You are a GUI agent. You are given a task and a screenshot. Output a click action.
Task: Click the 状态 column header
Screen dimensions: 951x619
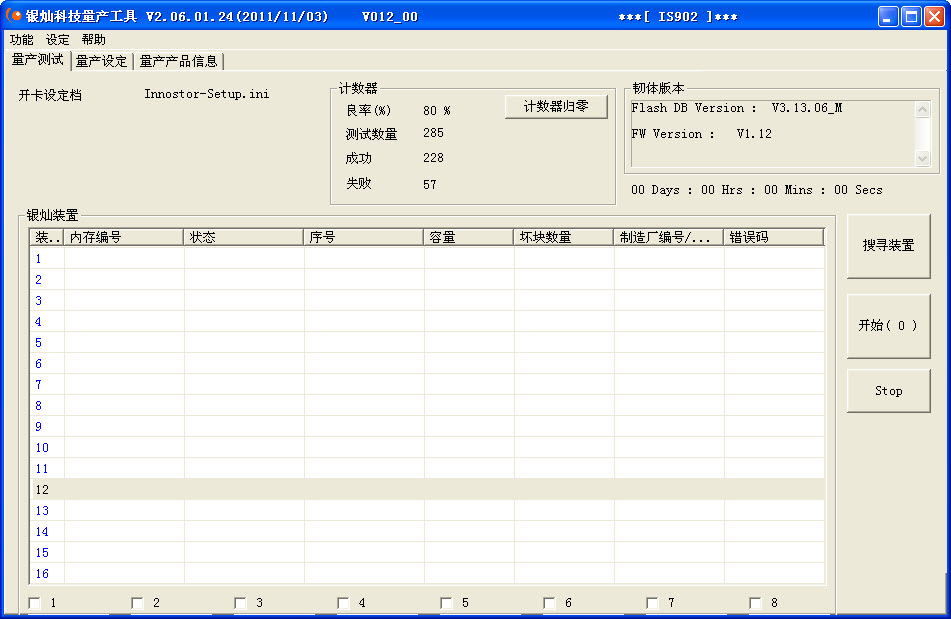tap(243, 237)
